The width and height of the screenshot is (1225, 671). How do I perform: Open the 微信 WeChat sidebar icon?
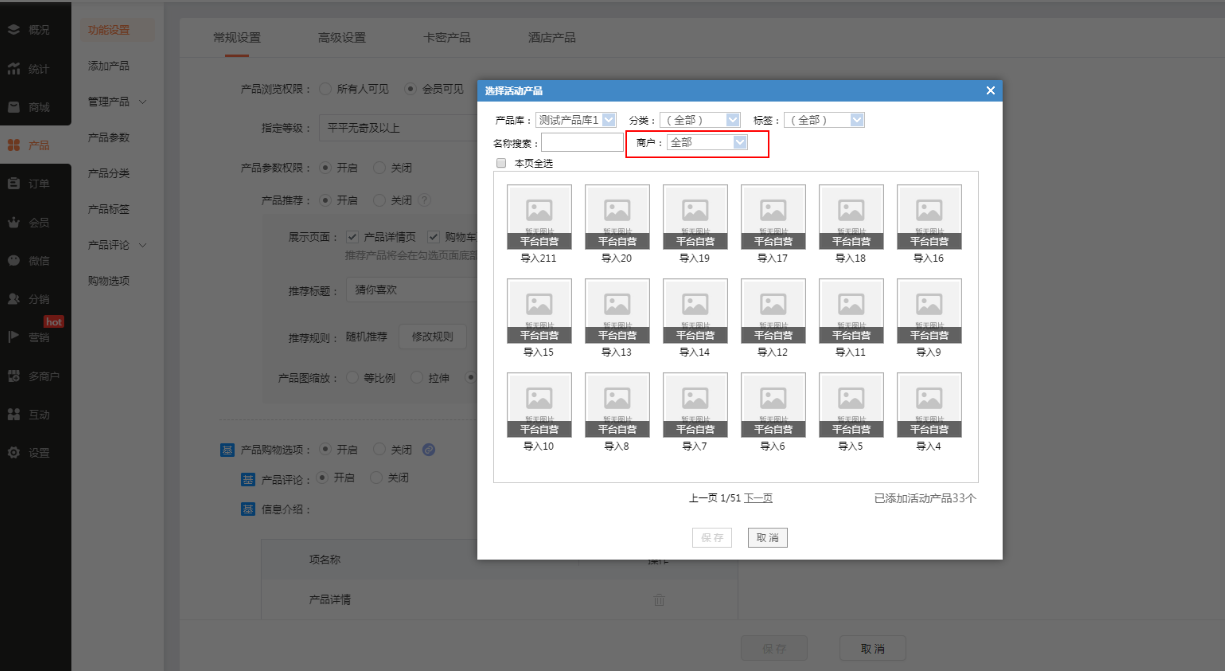[x=14, y=261]
